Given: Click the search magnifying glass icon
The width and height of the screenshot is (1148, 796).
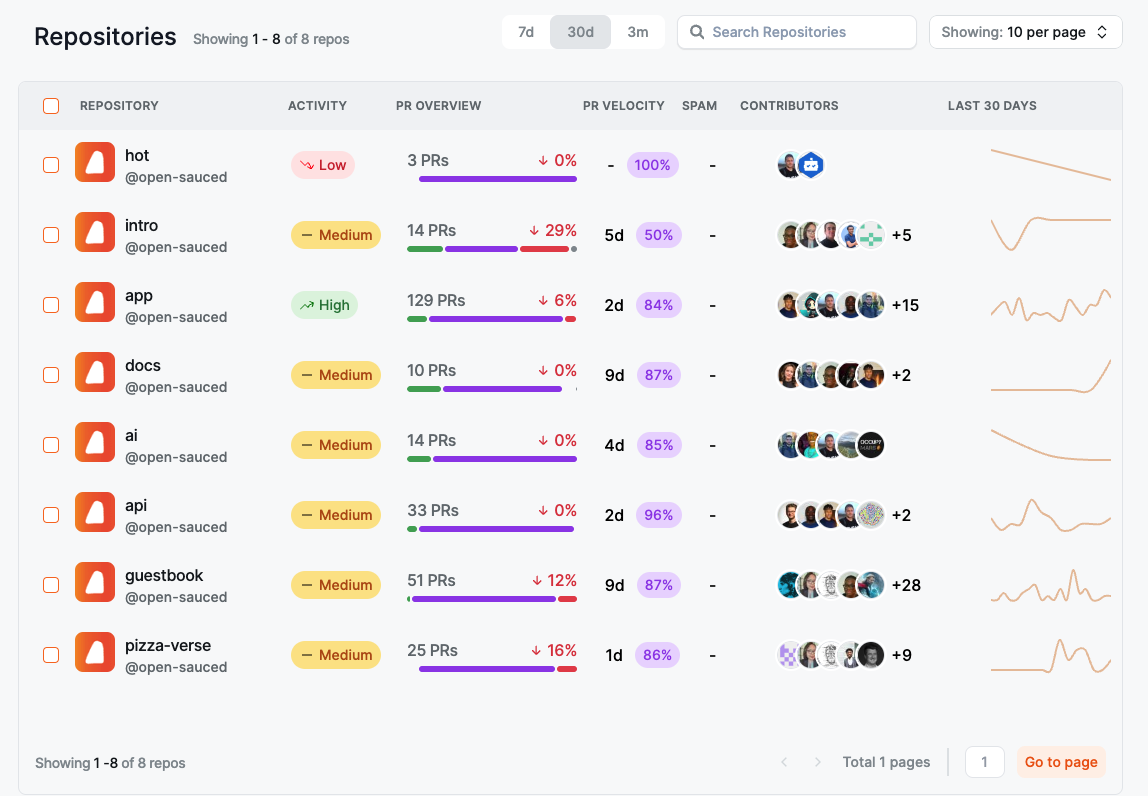Looking at the screenshot, I should [697, 32].
